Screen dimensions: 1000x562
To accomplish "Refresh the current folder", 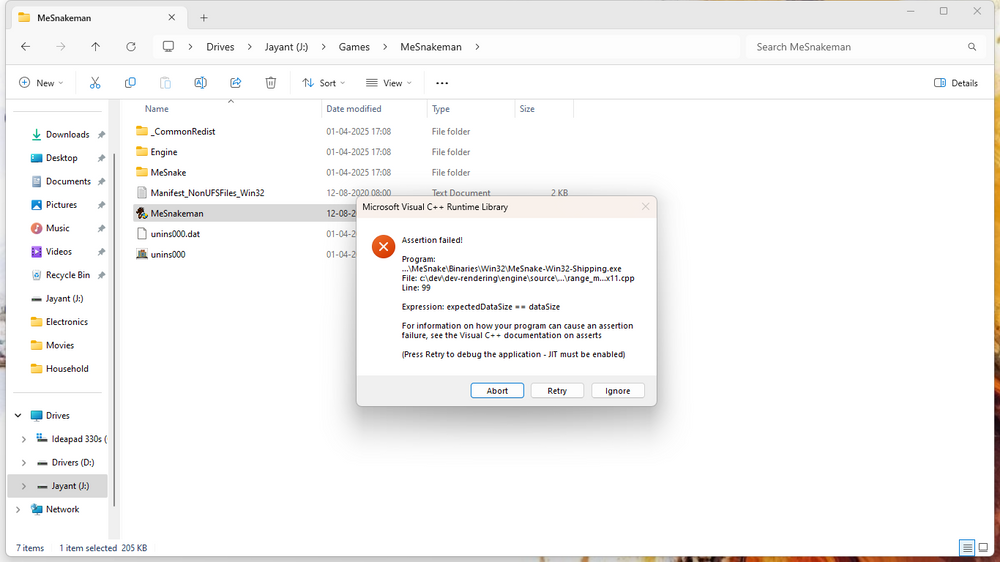I will point(131,47).
